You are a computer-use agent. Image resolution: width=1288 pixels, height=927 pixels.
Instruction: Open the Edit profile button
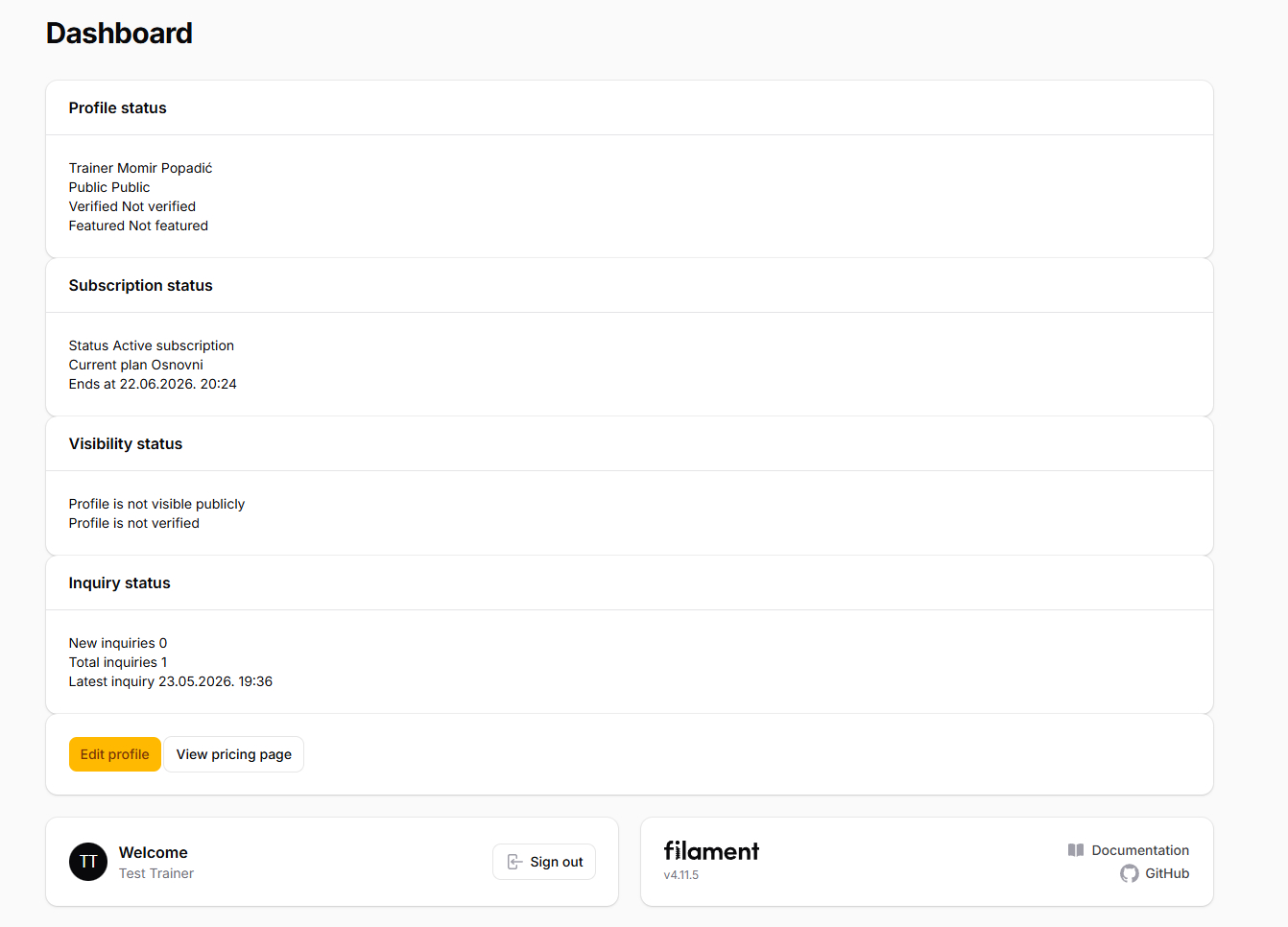pyautogui.click(x=115, y=754)
